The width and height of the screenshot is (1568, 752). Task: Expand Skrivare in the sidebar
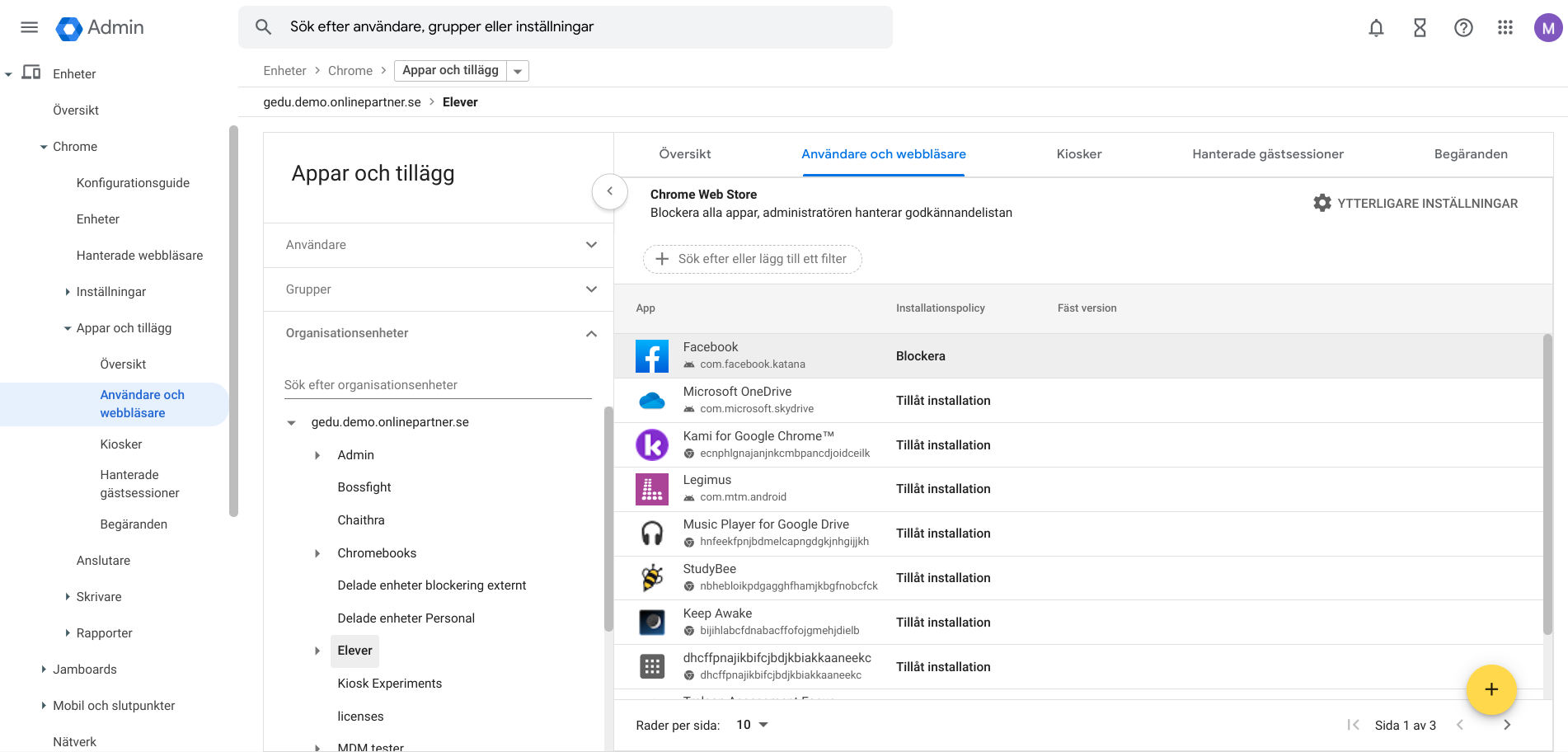[68, 597]
